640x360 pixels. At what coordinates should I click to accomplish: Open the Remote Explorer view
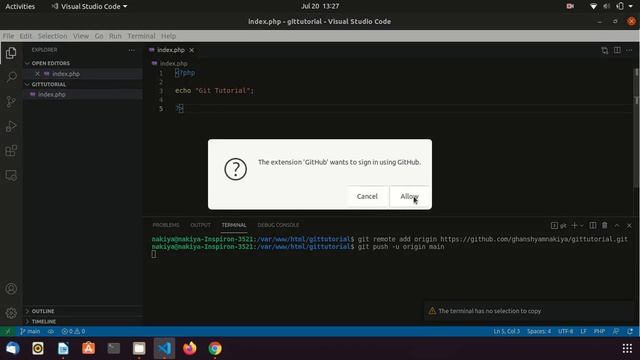pyautogui.click(x=11, y=176)
